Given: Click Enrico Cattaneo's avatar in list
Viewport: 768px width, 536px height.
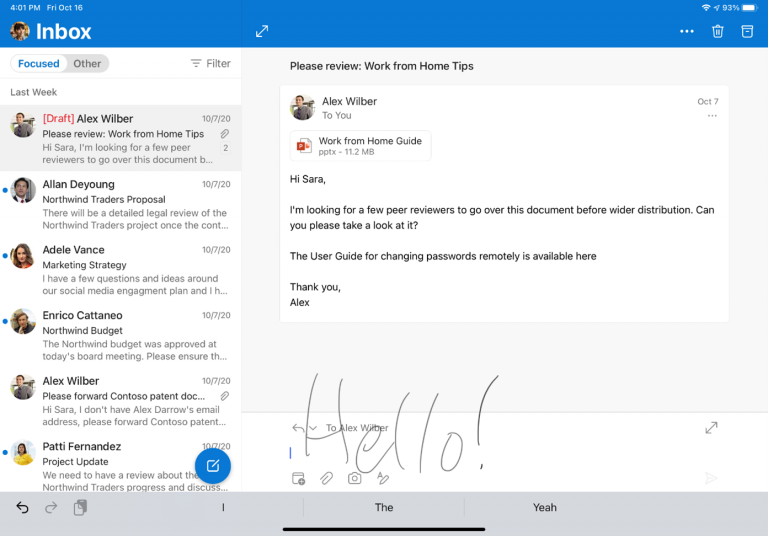Looking at the screenshot, I should [x=23, y=321].
